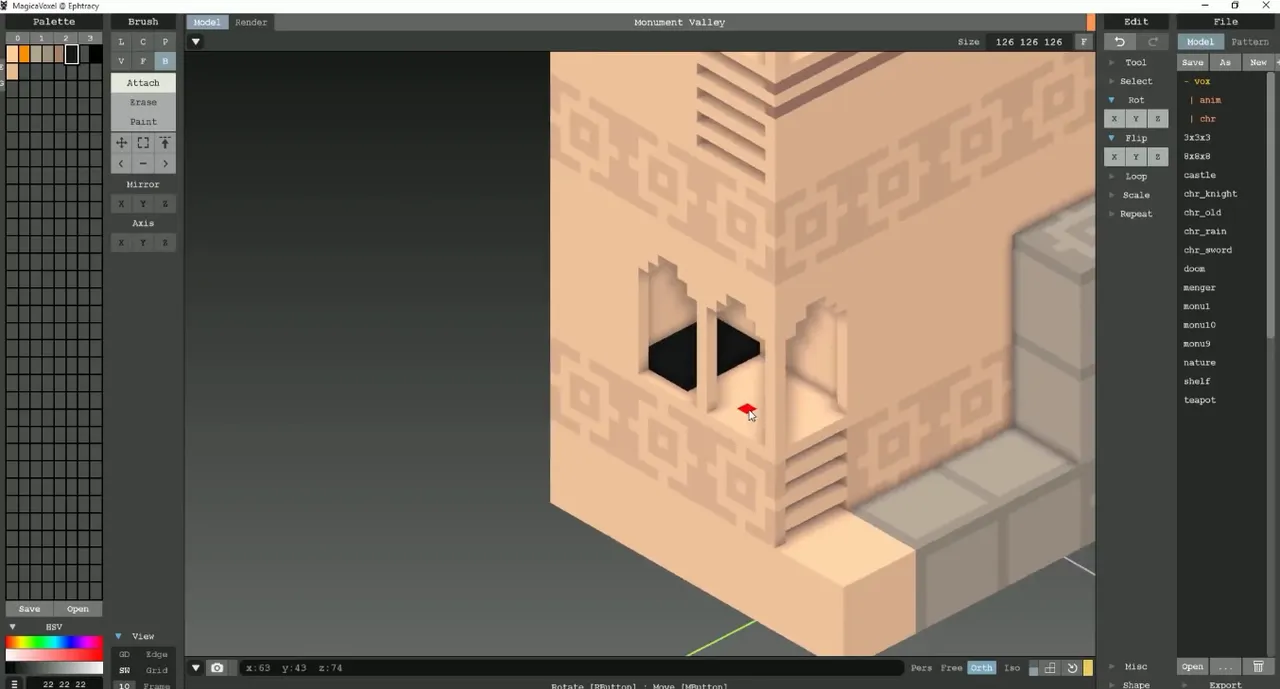
Task: Pick the bright orange palette swatch
Action: coord(24,54)
